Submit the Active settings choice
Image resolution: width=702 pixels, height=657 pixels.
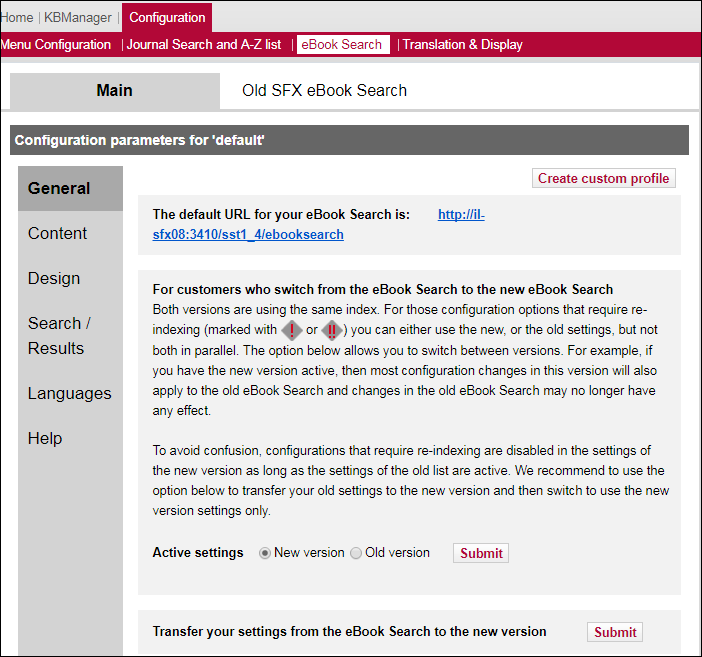pyautogui.click(x=481, y=553)
